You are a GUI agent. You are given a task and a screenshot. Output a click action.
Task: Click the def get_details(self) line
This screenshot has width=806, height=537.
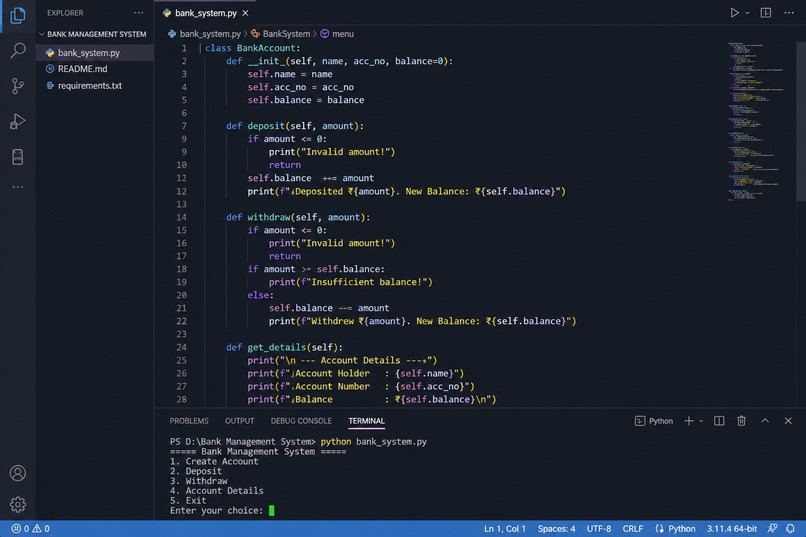click(284, 347)
